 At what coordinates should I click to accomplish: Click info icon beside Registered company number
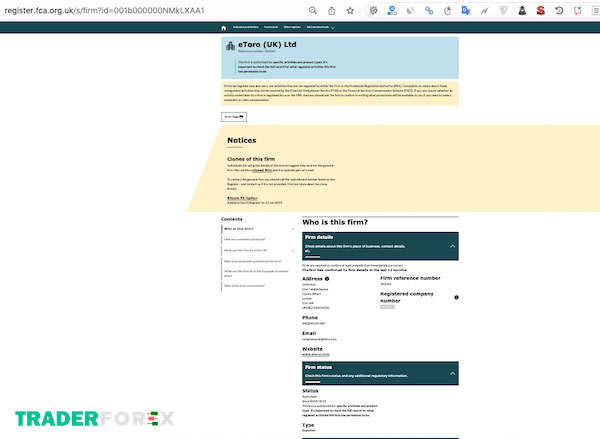pos(456,297)
